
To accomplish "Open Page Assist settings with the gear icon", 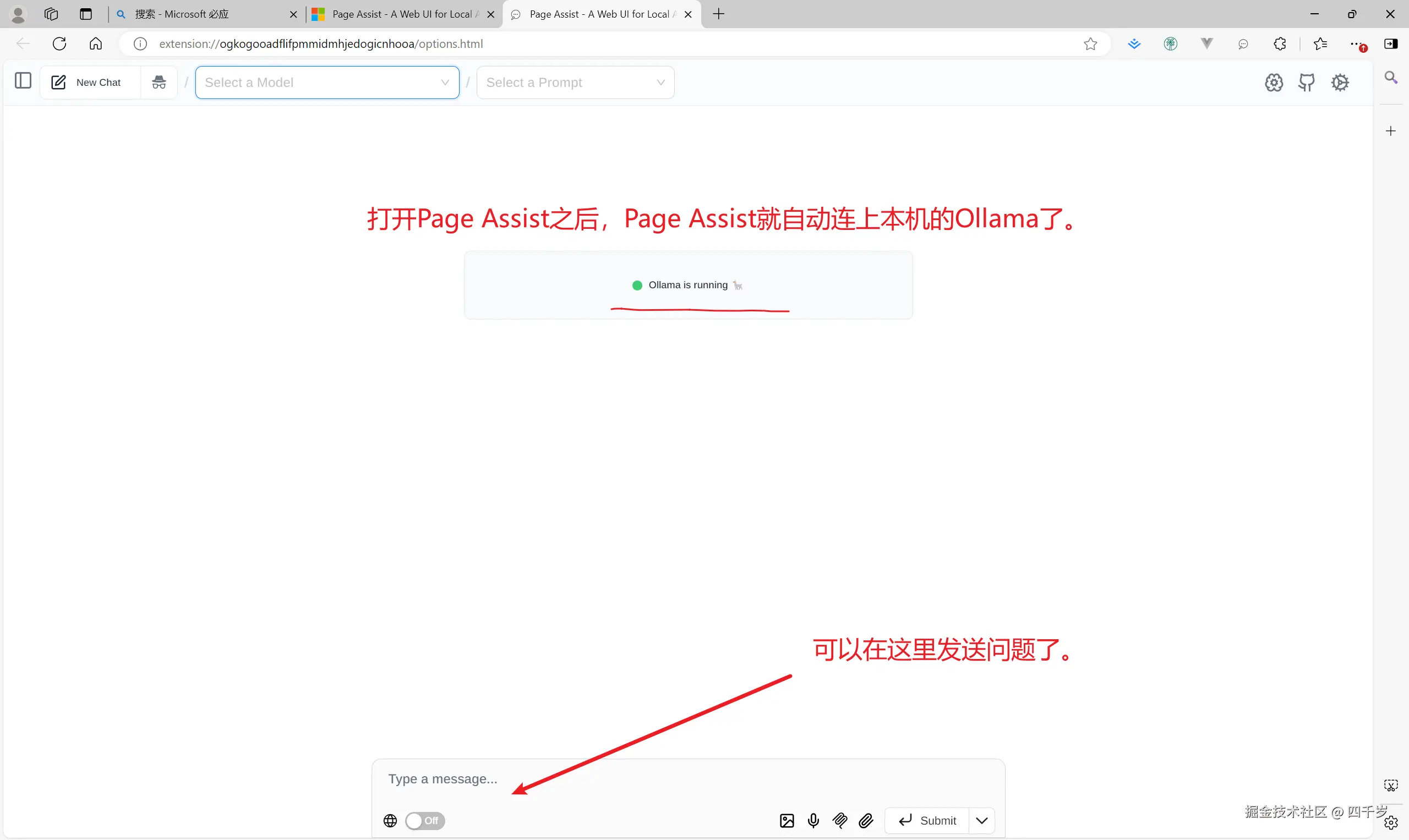I will coord(1340,82).
